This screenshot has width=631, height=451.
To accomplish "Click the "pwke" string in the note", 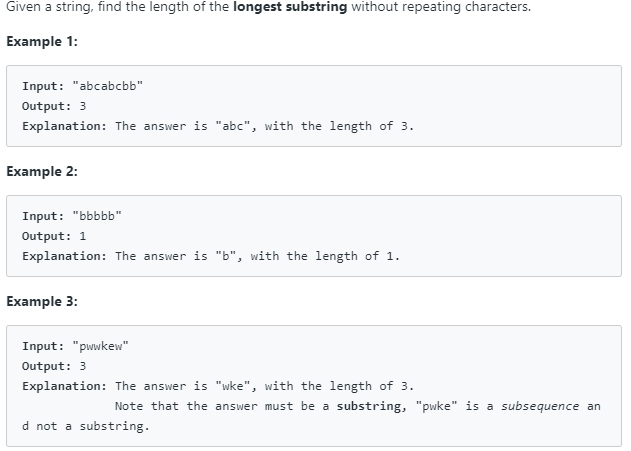I will pos(437,406).
